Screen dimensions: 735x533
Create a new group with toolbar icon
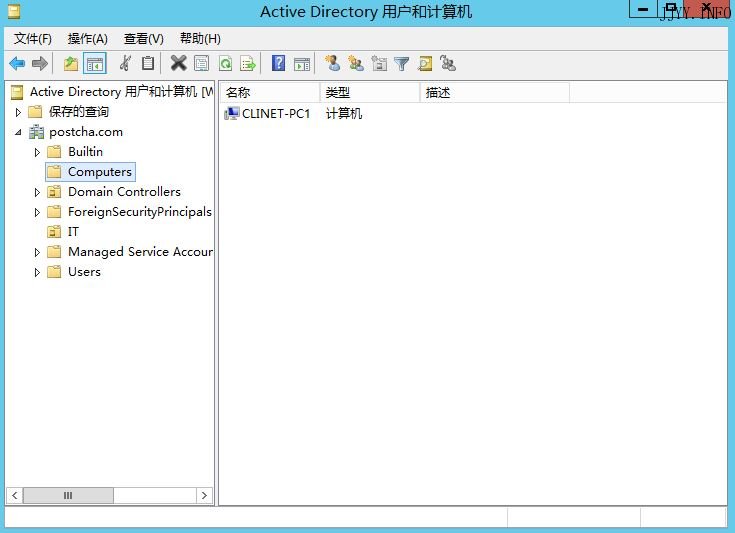coord(356,63)
